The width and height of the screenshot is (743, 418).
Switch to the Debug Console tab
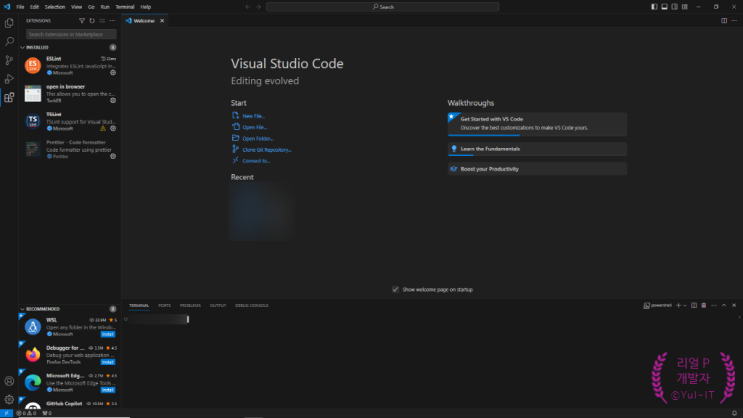point(252,306)
